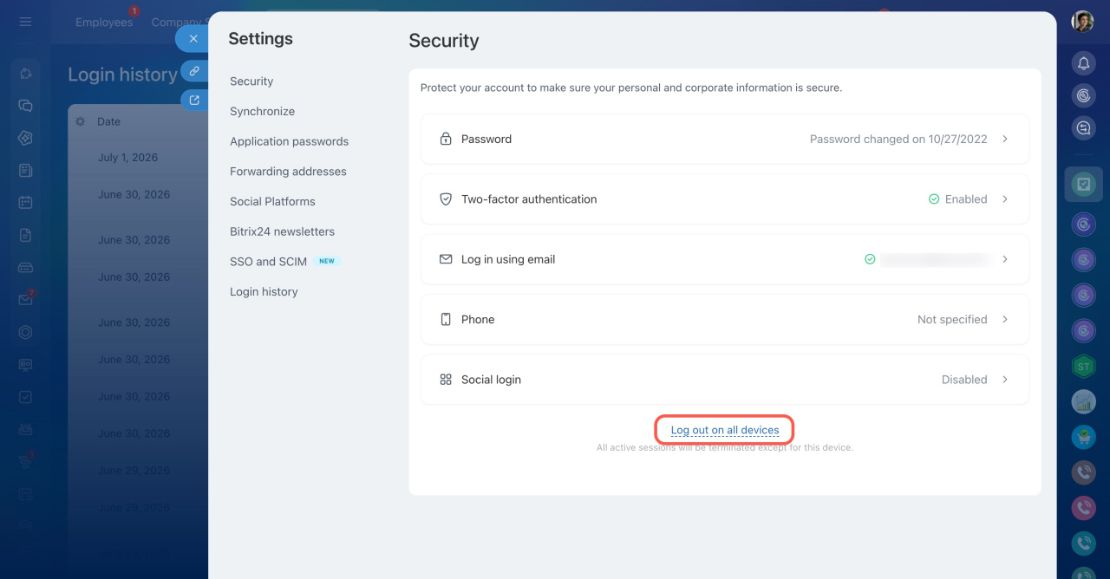Open the settings page in a new window
Image resolution: width=1110 pixels, height=579 pixels.
(x=194, y=100)
